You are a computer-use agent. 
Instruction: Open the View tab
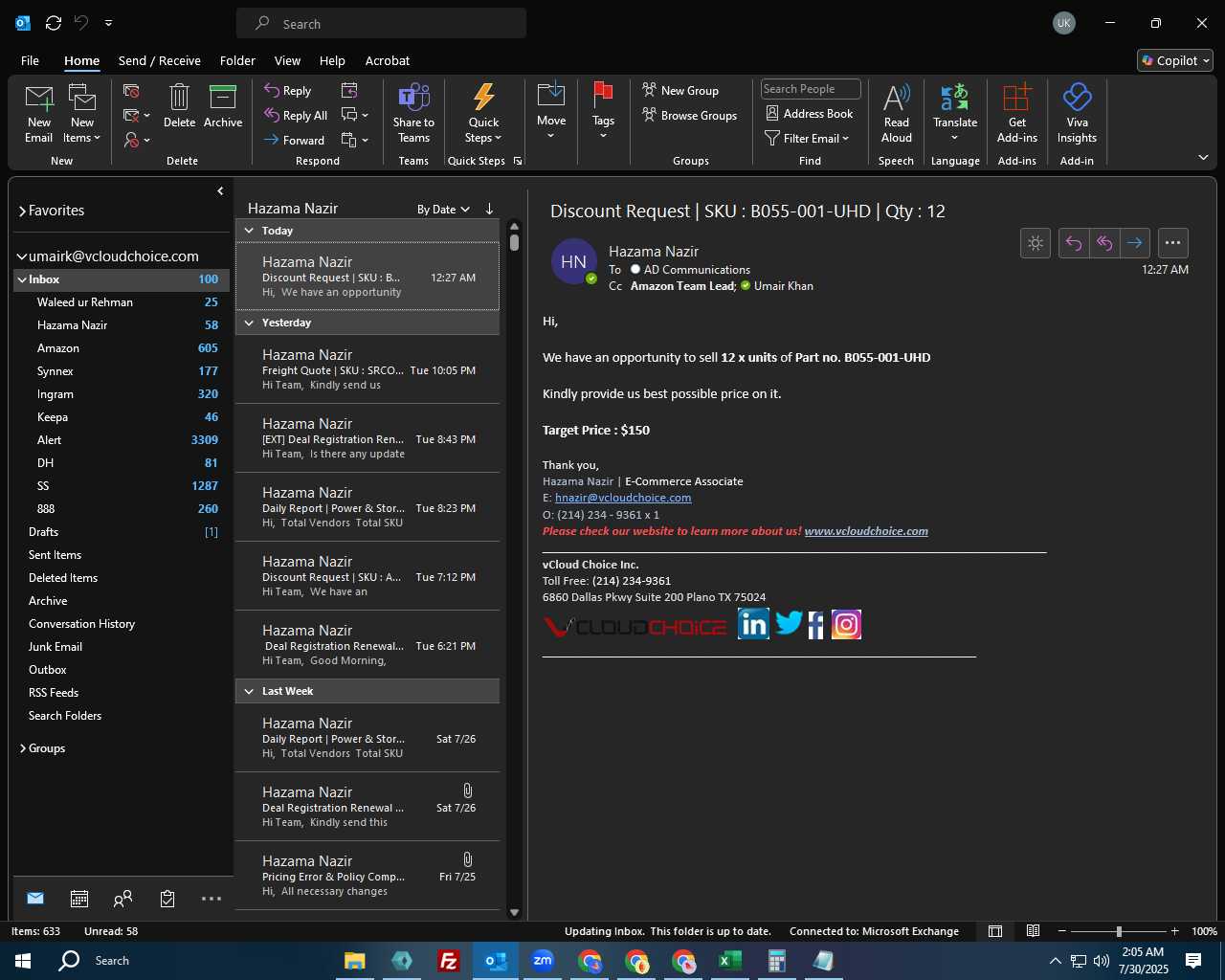287,60
